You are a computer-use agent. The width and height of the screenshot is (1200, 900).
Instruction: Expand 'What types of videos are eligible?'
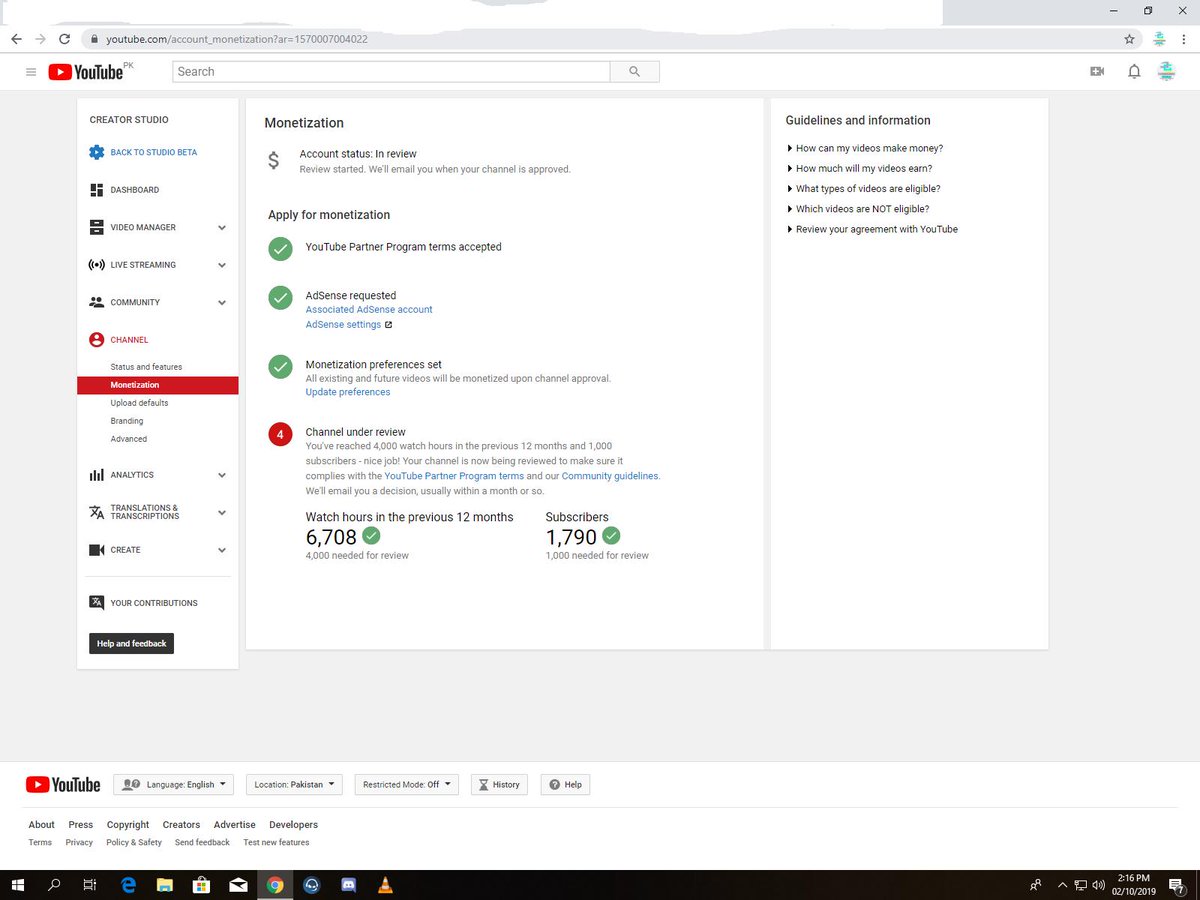[864, 188]
